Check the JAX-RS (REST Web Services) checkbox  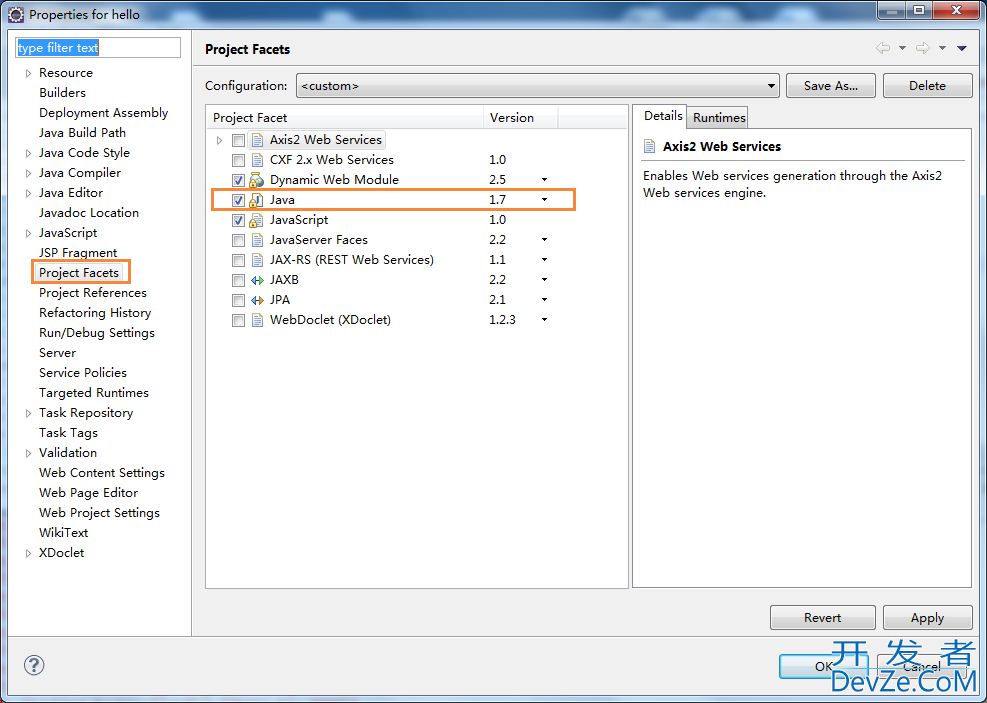tap(239, 260)
